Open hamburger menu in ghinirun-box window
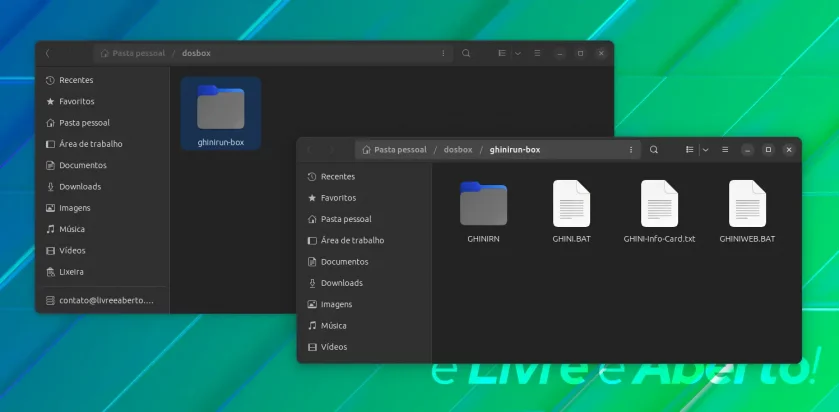840x412 pixels. coord(725,150)
